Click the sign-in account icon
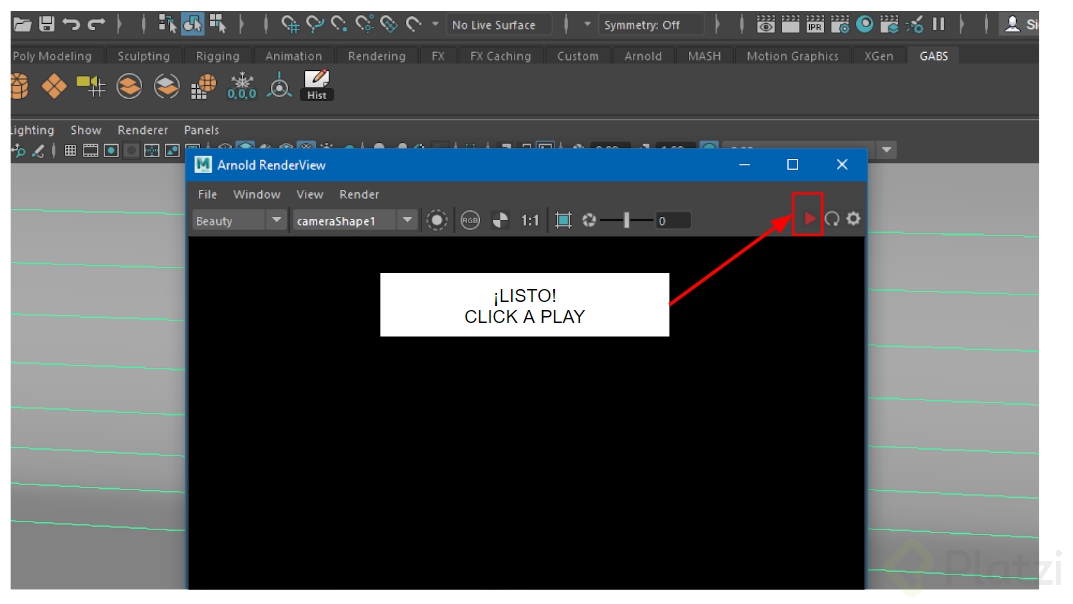Viewport: 1073px width, 604px height. pos(1012,25)
